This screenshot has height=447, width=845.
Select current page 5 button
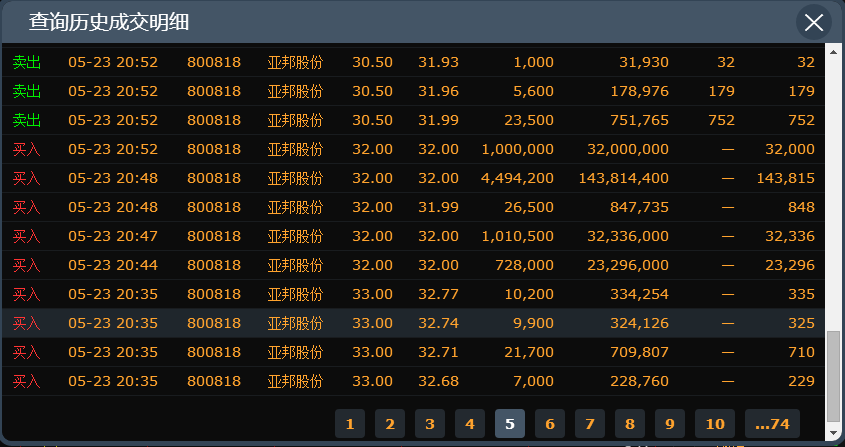pyautogui.click(x=510, y=424)
